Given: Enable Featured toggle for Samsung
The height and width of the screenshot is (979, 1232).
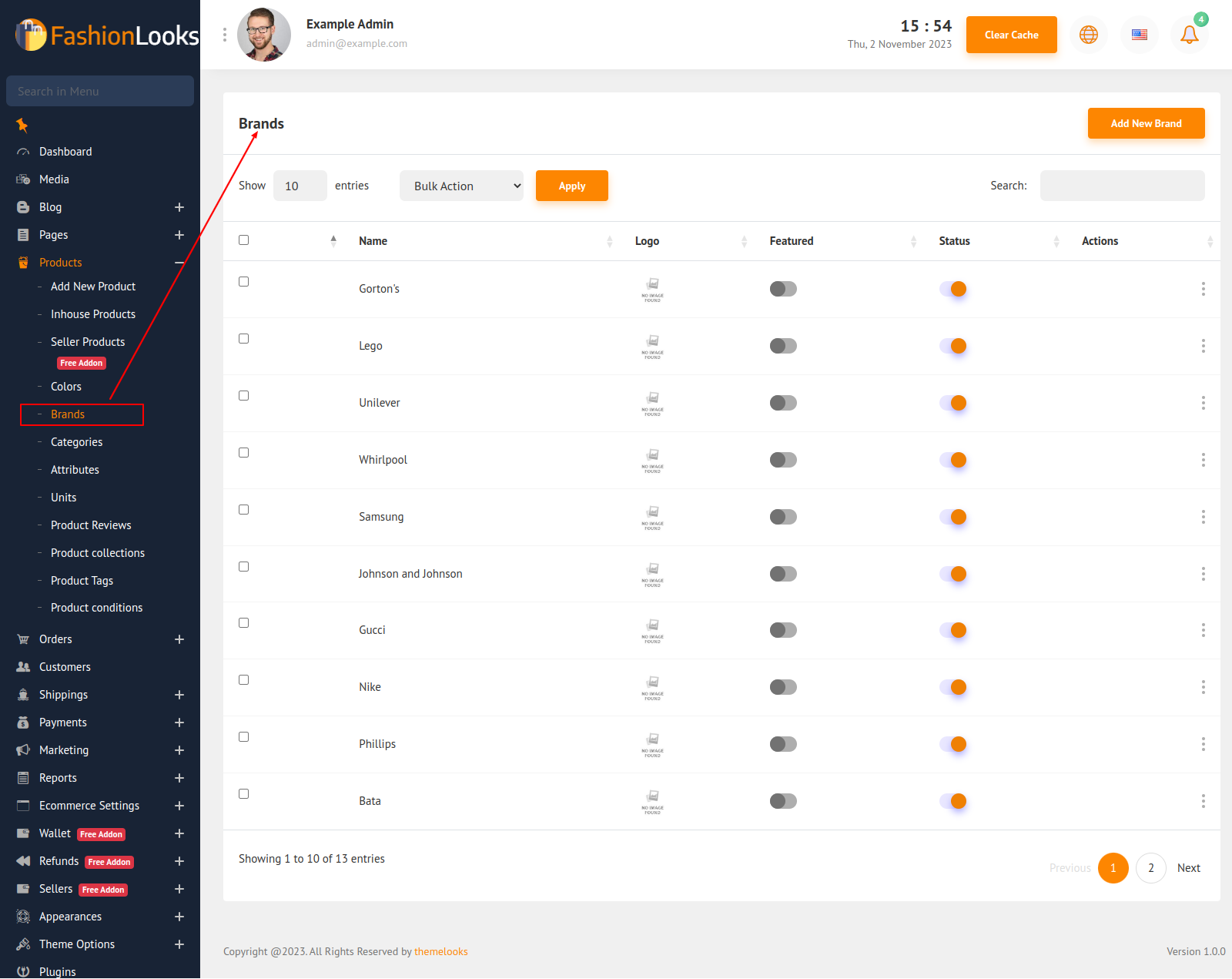Looking at the screenshot, I should coord(783,517).
